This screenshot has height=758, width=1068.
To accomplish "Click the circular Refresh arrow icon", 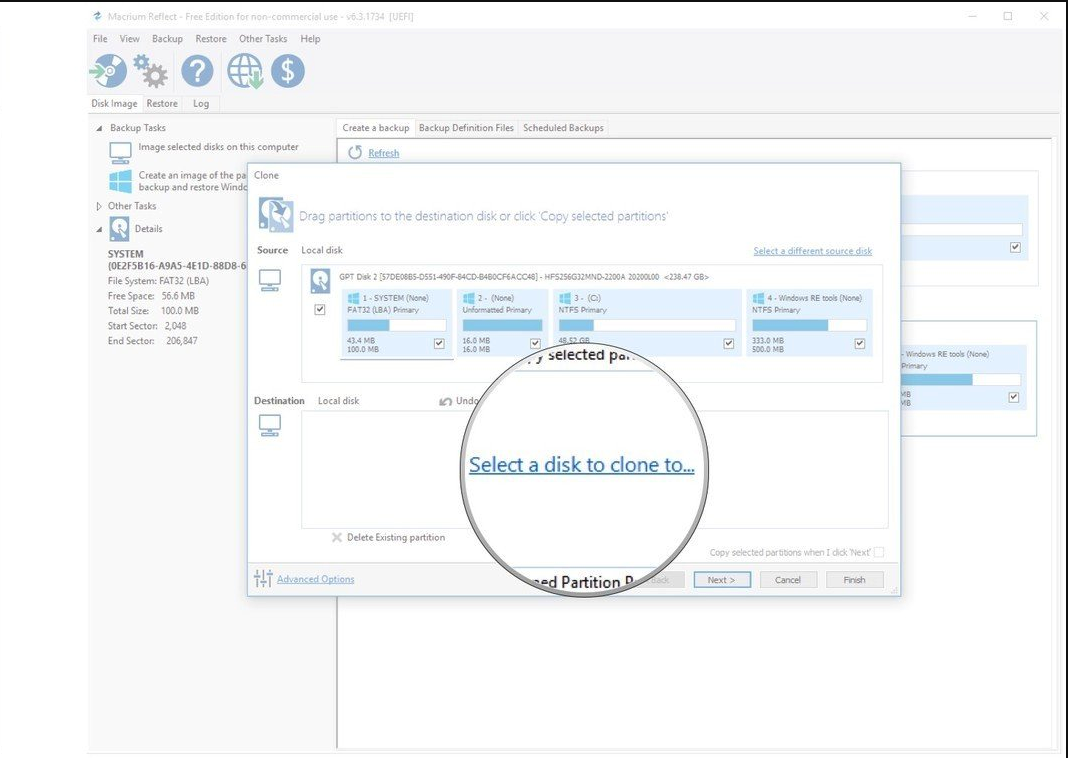I will coord(355,153).
